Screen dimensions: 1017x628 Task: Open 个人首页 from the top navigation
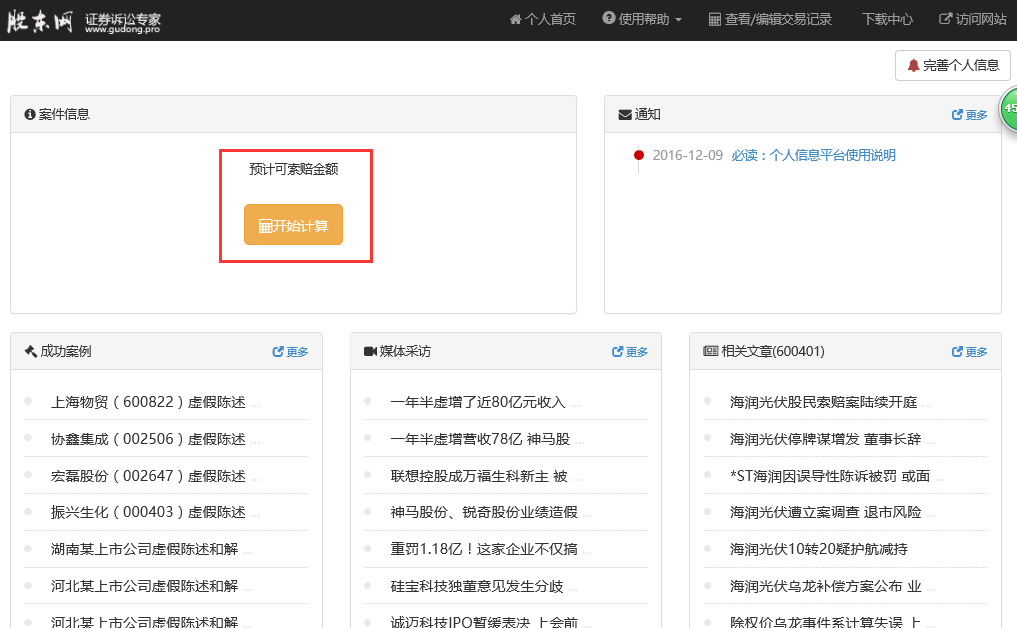pos(542,19)
